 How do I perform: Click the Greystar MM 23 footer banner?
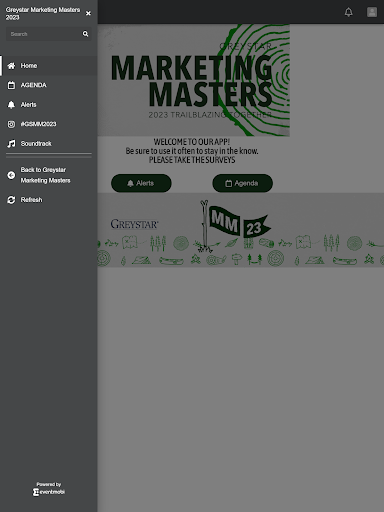[x=241, y=230]
